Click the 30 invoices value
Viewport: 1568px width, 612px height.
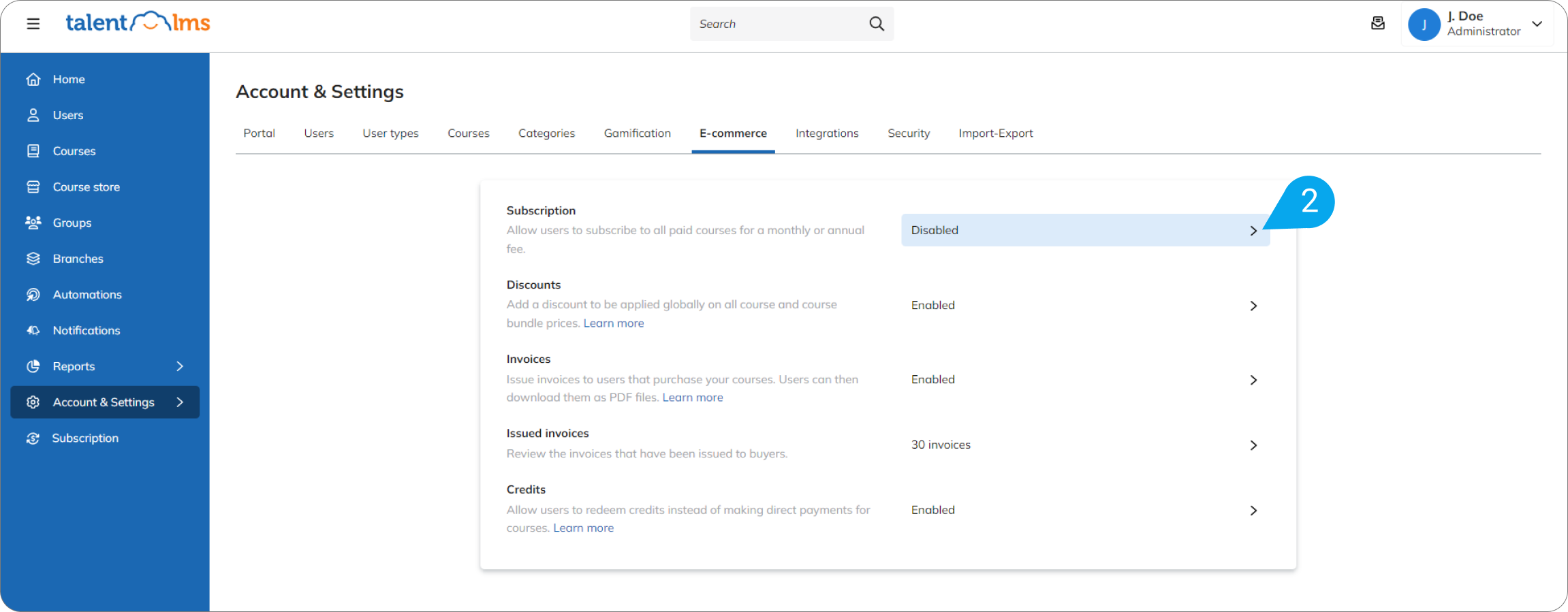(x=941, y=445)
